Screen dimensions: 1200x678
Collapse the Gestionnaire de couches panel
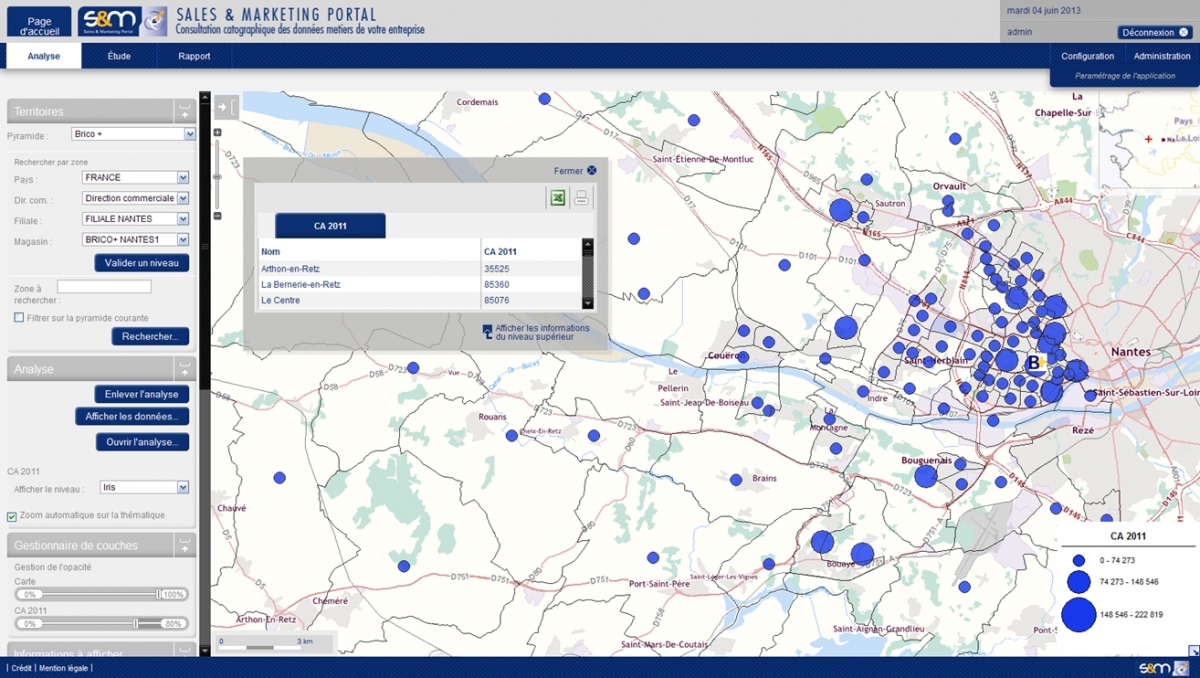pos(183,545)
